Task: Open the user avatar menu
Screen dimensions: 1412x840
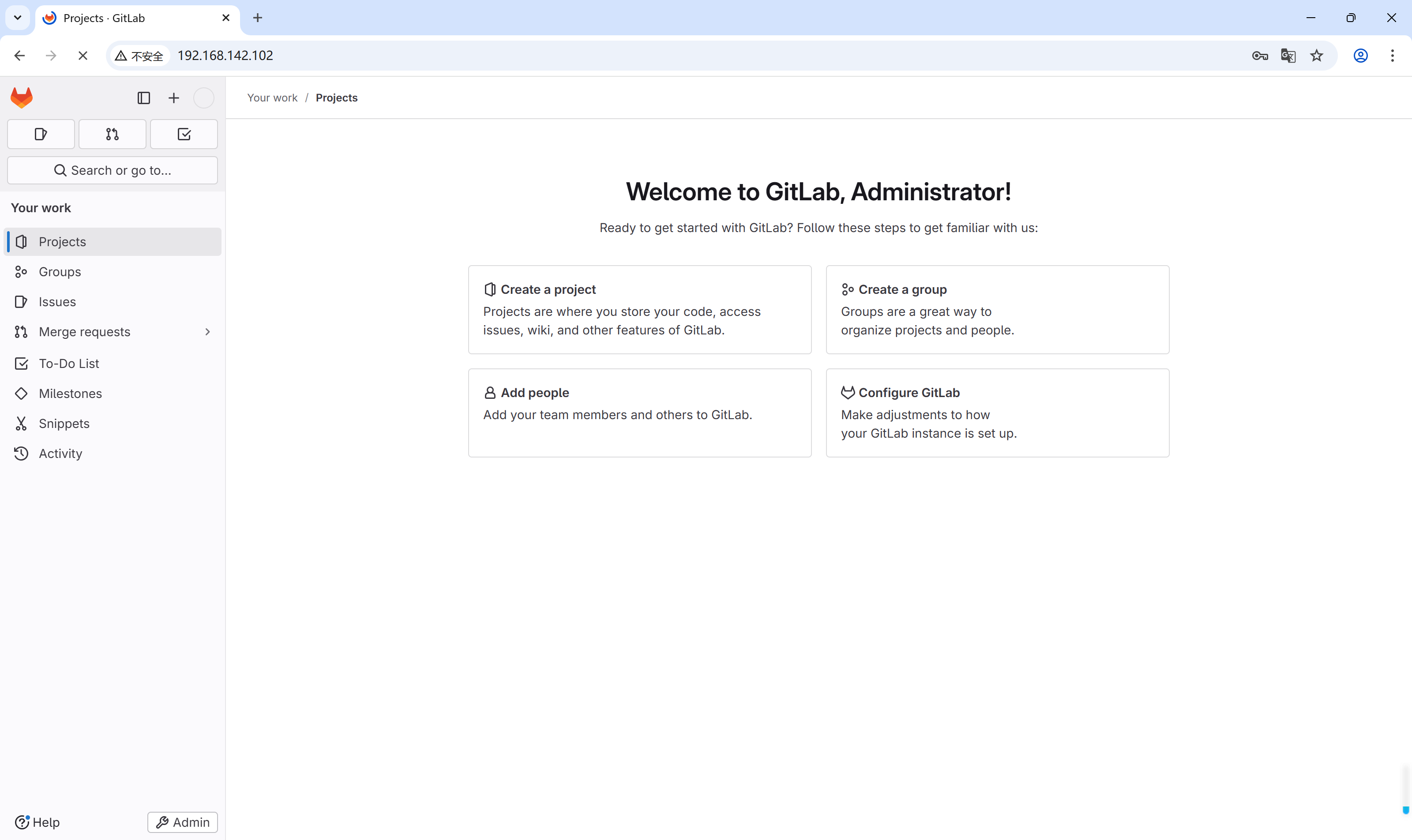Action: pos(204,98)
